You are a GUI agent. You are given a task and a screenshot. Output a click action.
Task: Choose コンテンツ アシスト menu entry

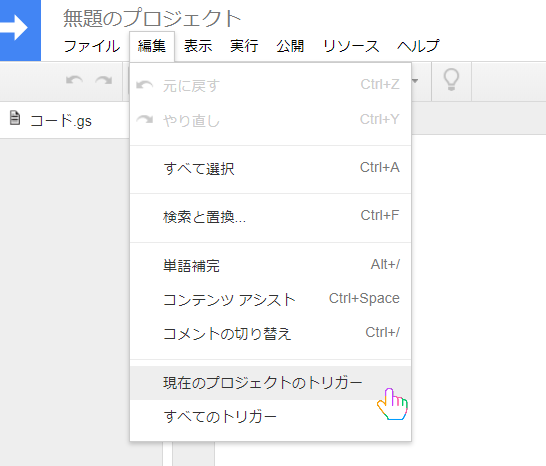pos(271,300)
